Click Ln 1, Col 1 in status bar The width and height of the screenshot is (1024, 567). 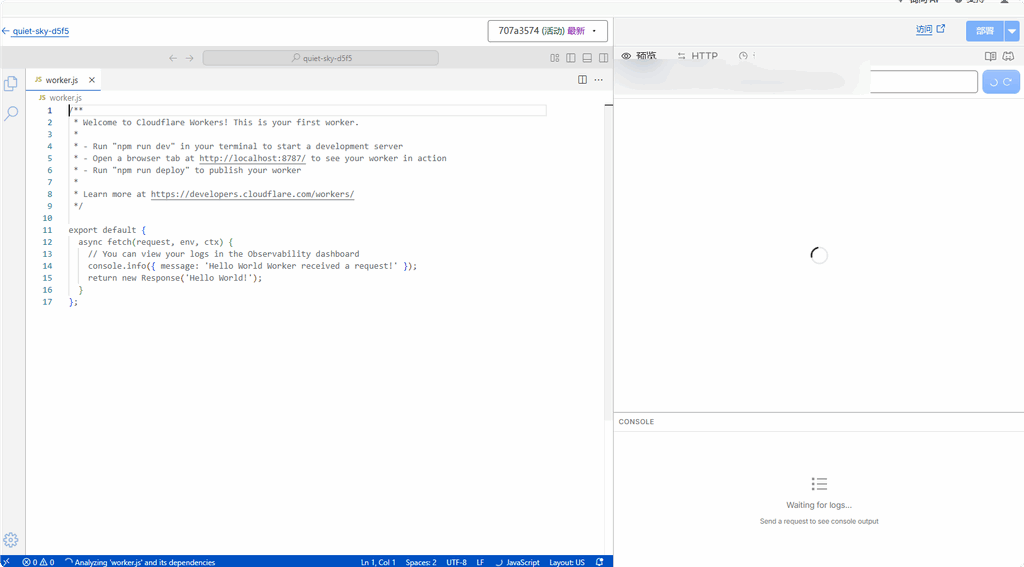click(378, 562)
